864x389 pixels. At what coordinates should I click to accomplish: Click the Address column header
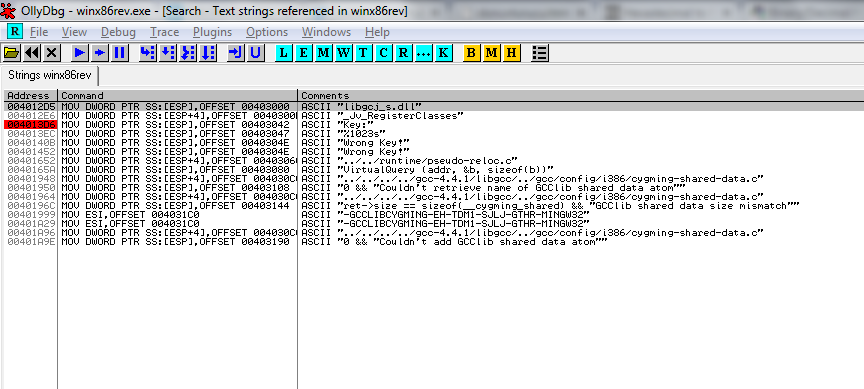point(29,95)
